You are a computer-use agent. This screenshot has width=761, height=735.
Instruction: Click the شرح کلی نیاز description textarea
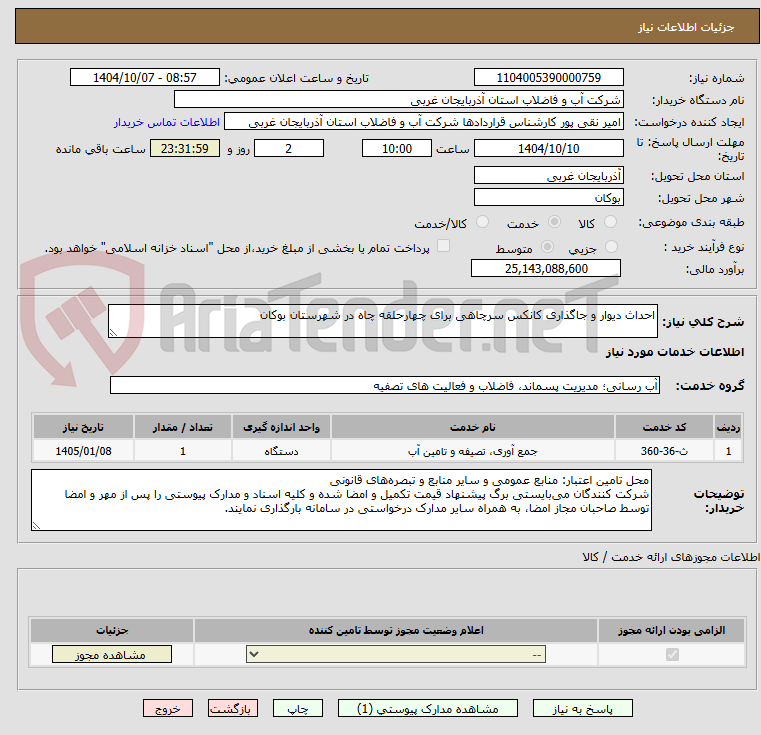(x=382, y=321)
